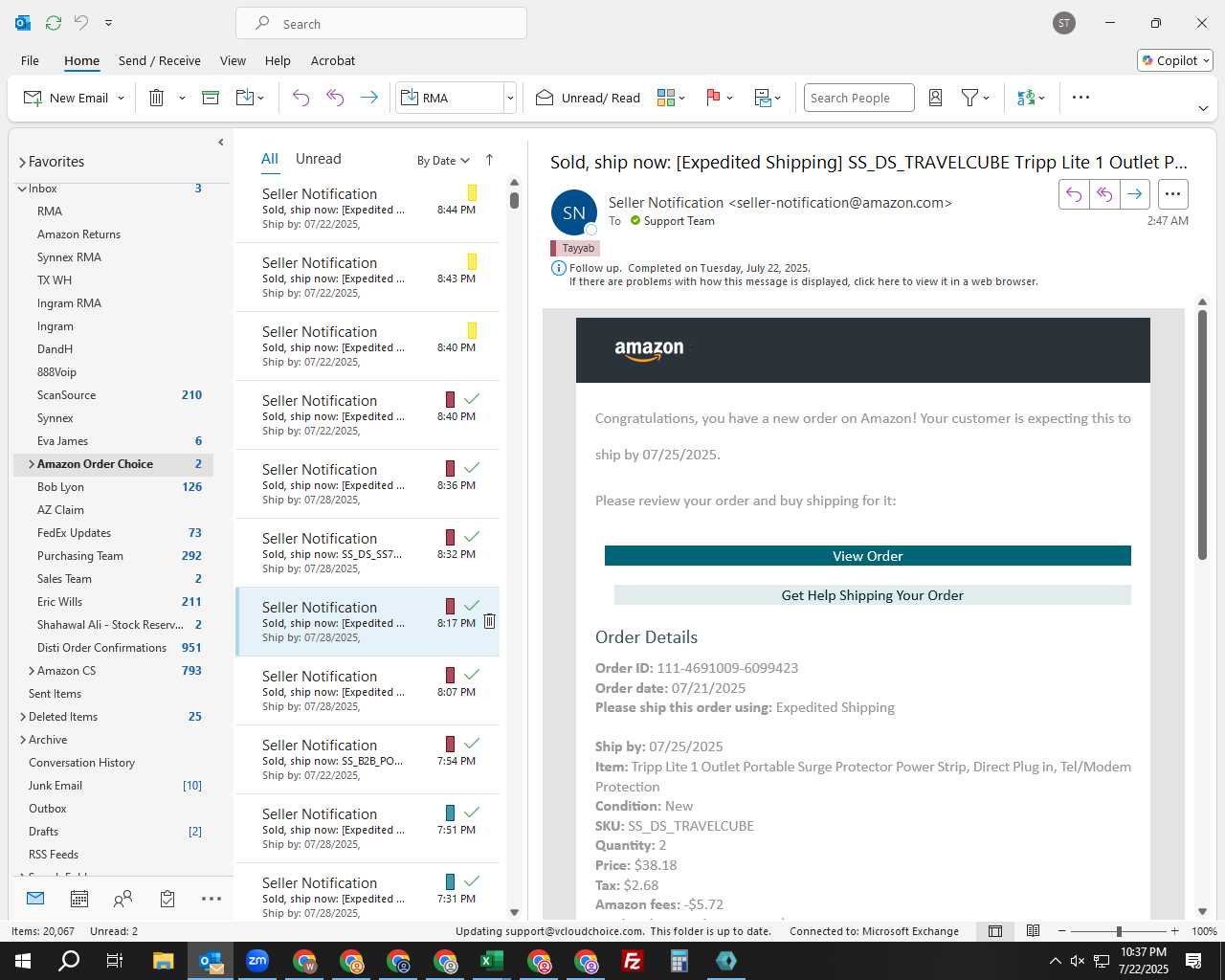Open More actions menu in reading pane
Image resolution: width=1225 pixels, height=980 pixels.
click(1172, 194)
